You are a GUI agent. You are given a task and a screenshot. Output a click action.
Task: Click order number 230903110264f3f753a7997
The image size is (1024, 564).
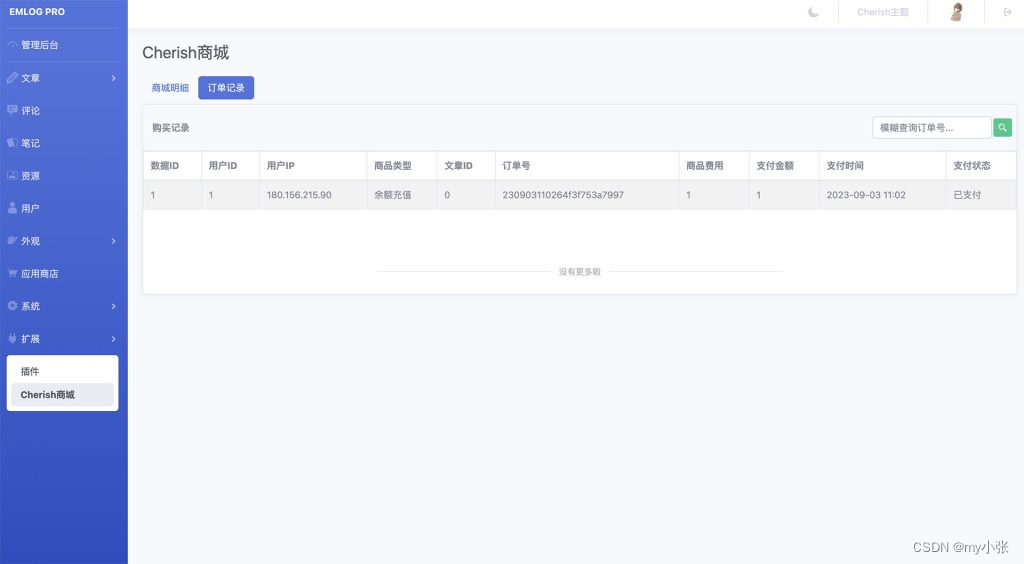pos(563,195)
